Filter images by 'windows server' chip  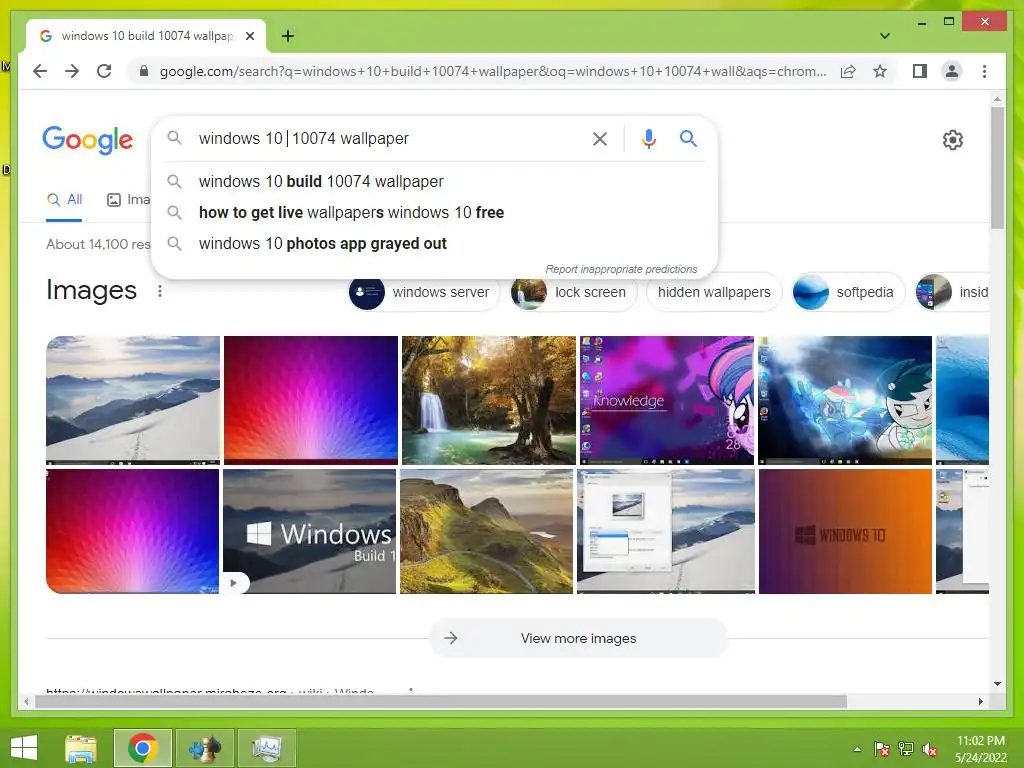423,293
